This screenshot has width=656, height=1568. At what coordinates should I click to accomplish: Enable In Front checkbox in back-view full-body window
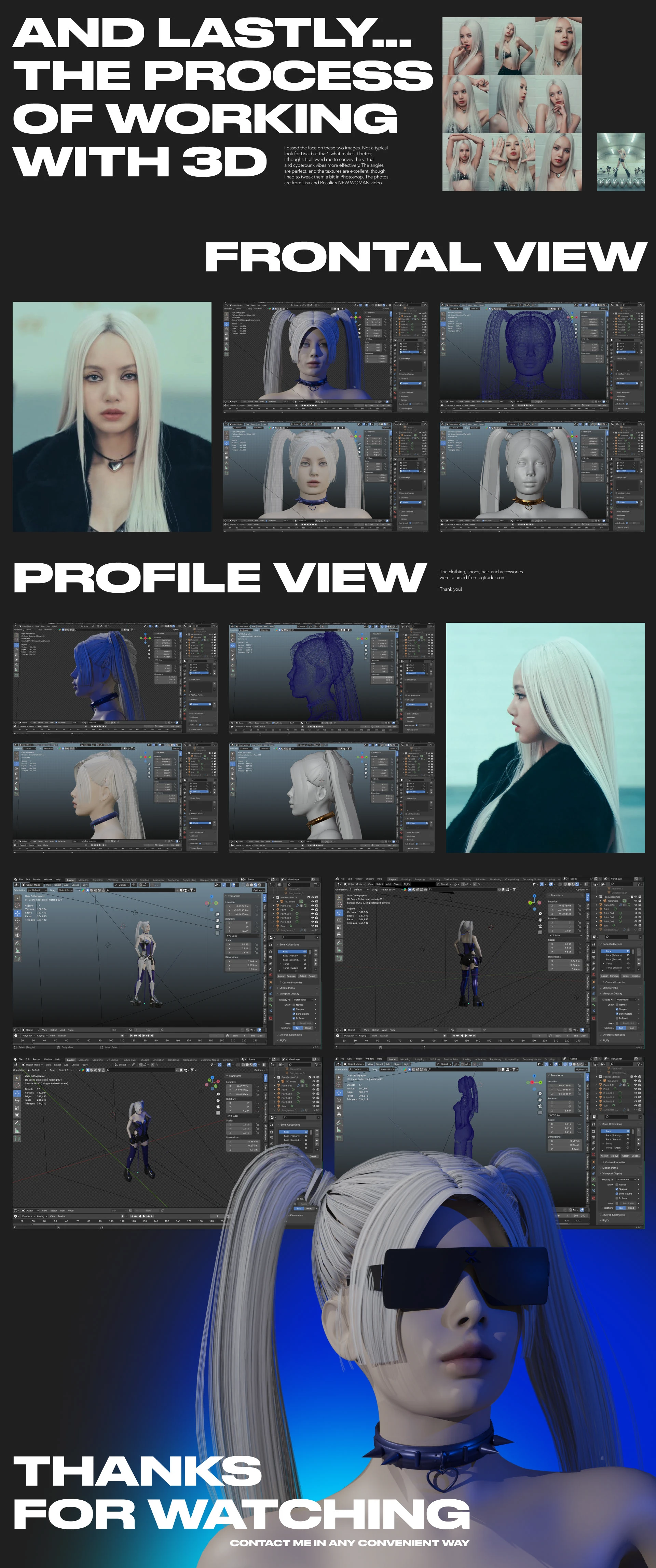point(617,1018)
